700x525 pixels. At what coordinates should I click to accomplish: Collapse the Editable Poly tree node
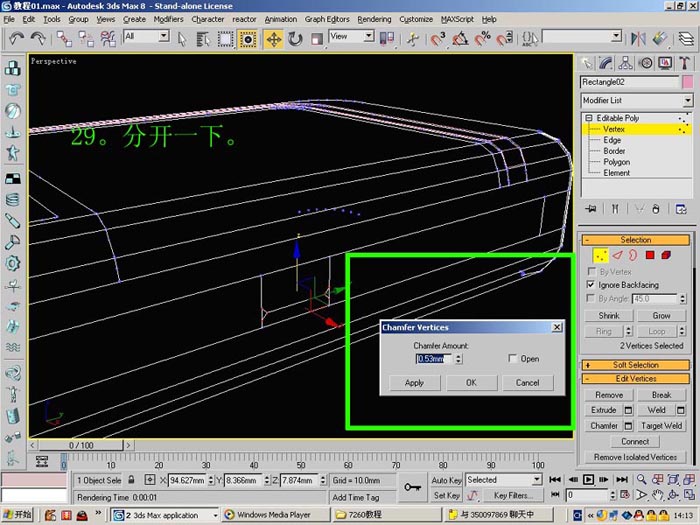[589, 118]
